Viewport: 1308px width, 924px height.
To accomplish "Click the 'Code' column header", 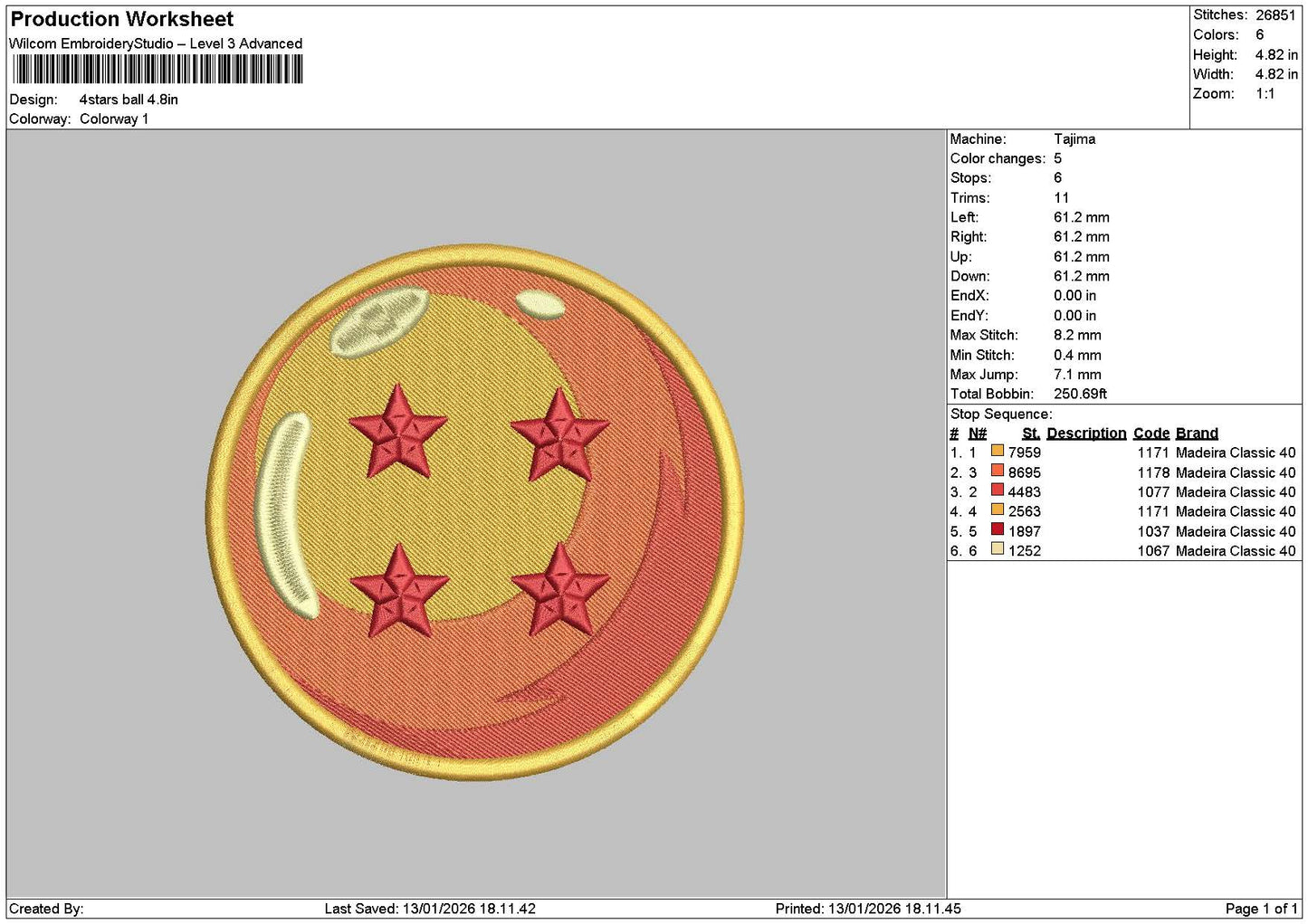I will click(1150, 433).
